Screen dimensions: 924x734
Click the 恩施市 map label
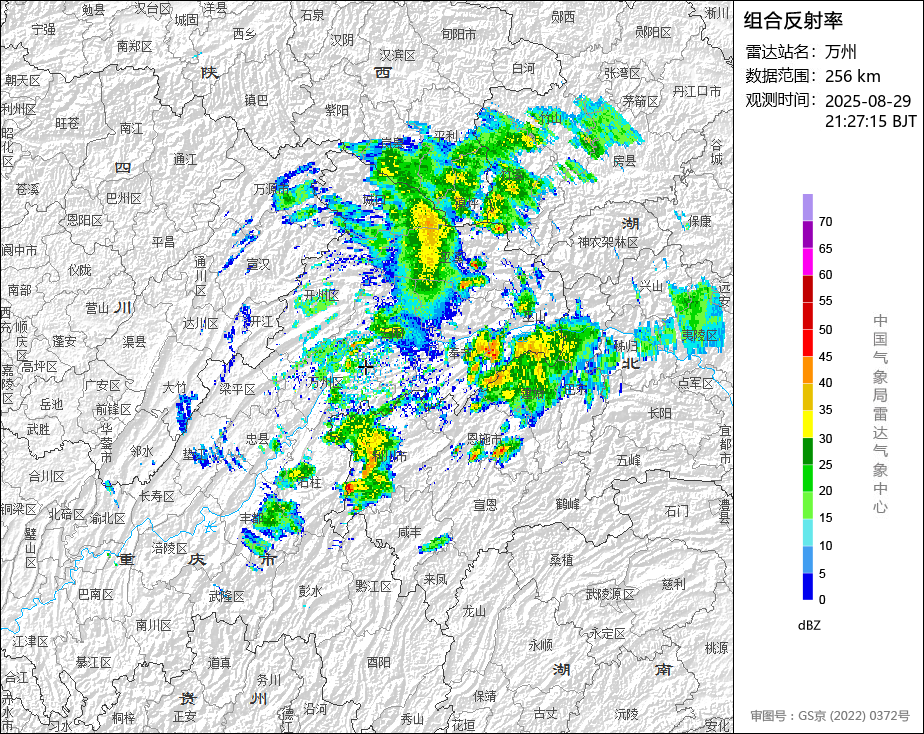[x=484, y=439]
